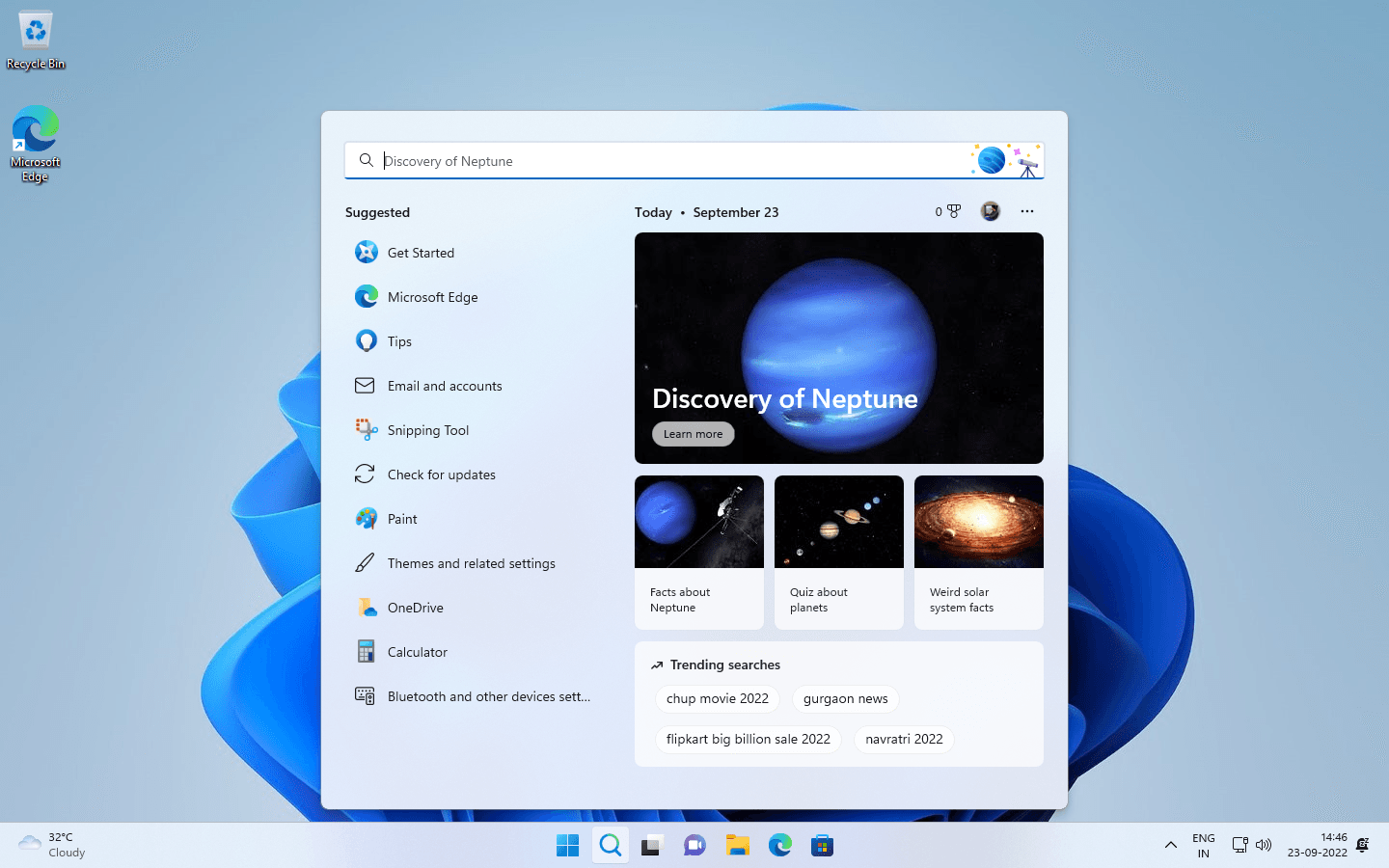The height and width of the screenshot is (868, 1389).
Task: Click the Learn more button
Action: [693, 434]
